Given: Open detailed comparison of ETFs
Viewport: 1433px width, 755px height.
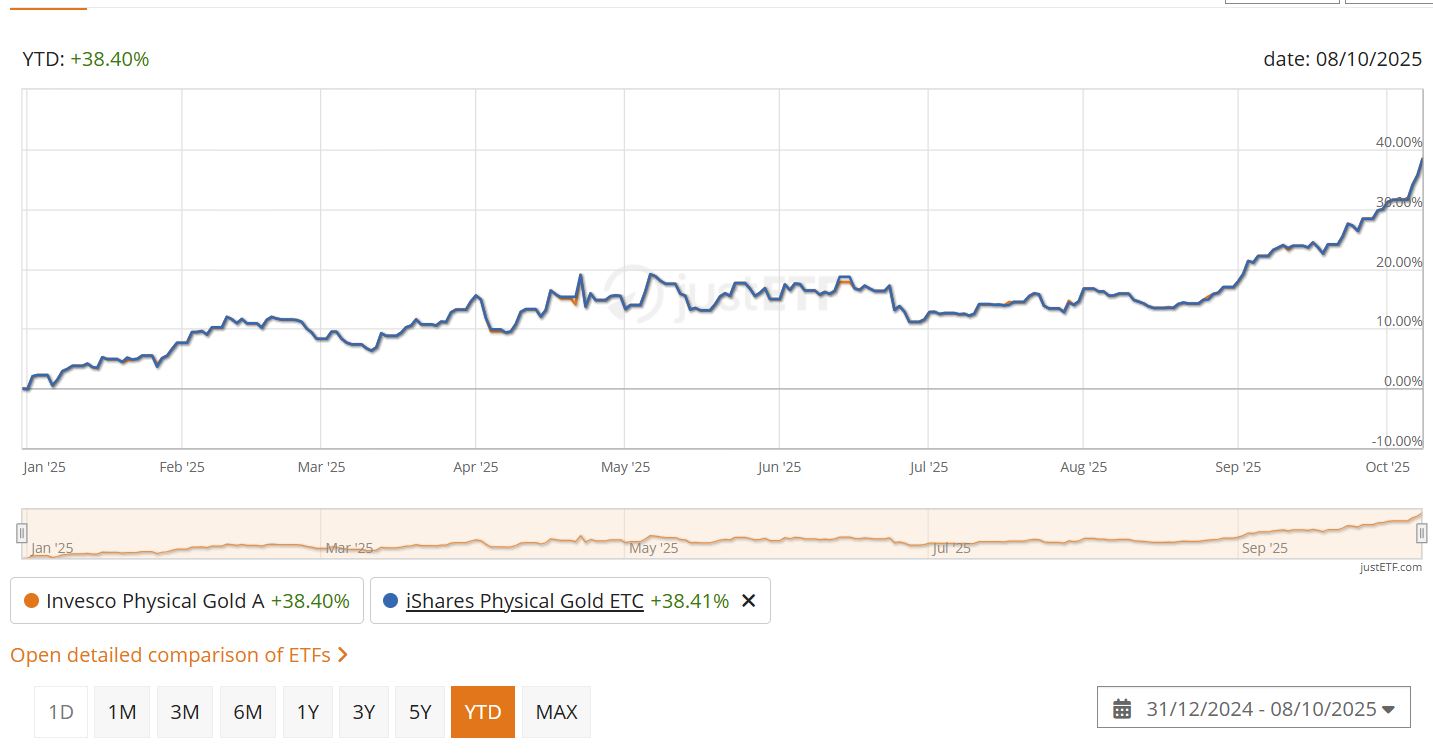Looking at the screenshot, I should click(170, 655).
